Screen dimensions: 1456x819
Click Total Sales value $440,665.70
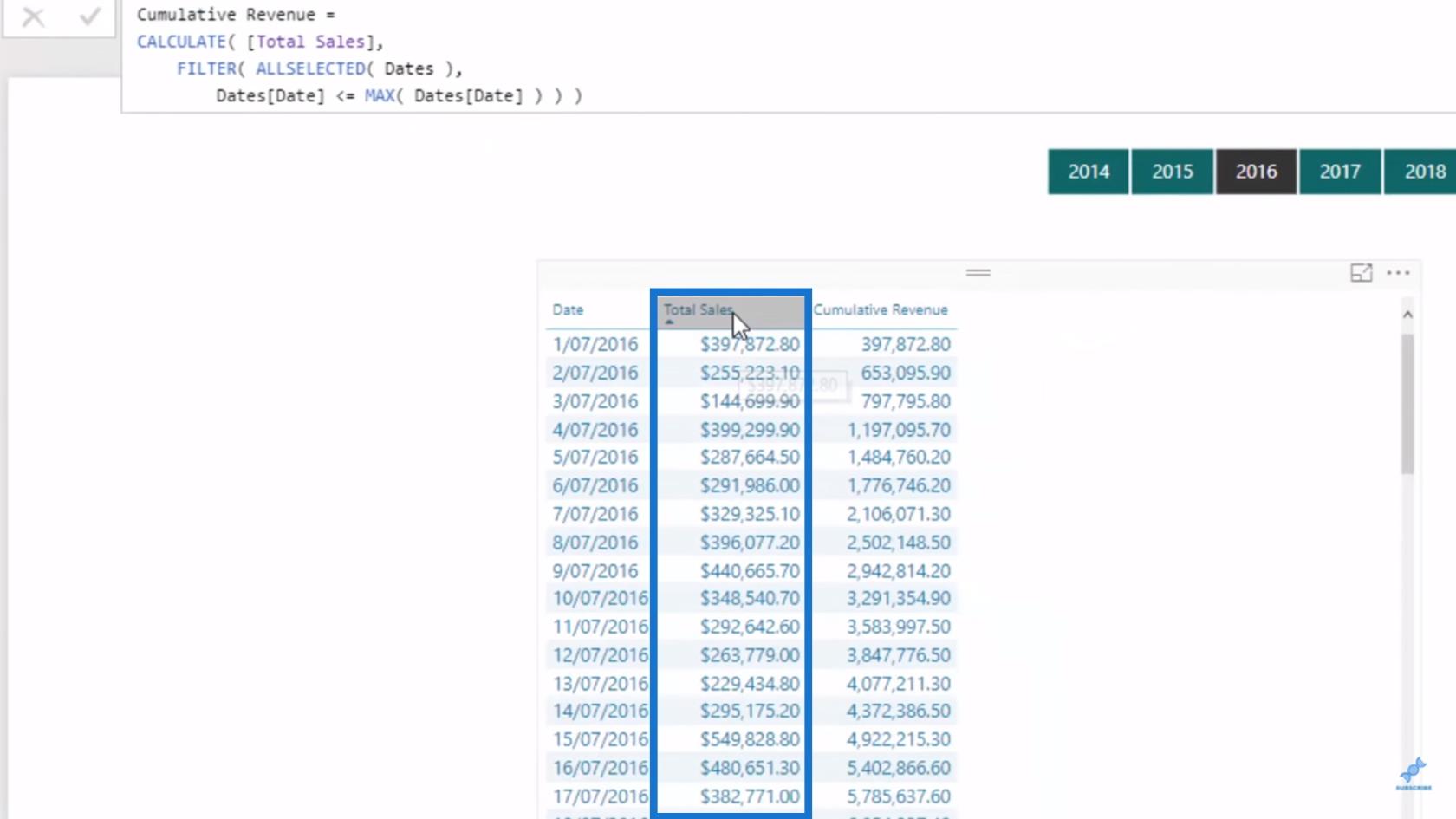tap(750, 571)
